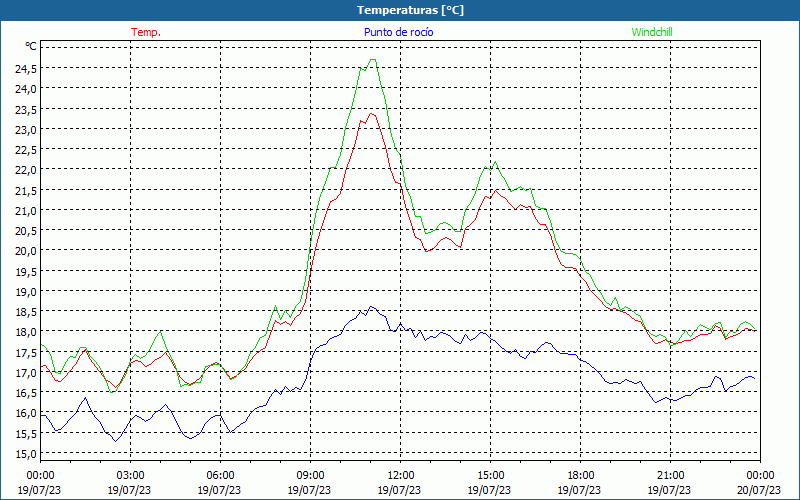The width and height of the screenshot is (800, 500).
Task: Click the 24,5 y-axis value
Action: pyautogui.click(x=26, y=68)
